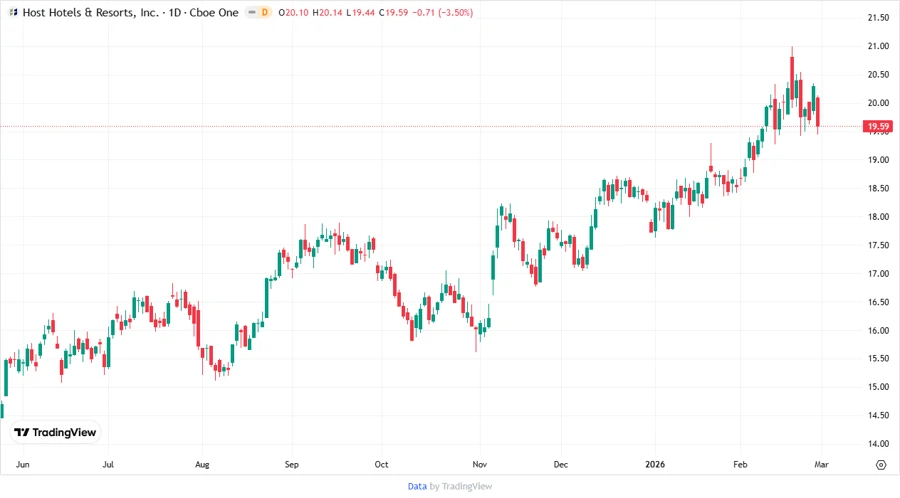
Task: Click the 'Sep' time axis label
Action: point(292,464)
